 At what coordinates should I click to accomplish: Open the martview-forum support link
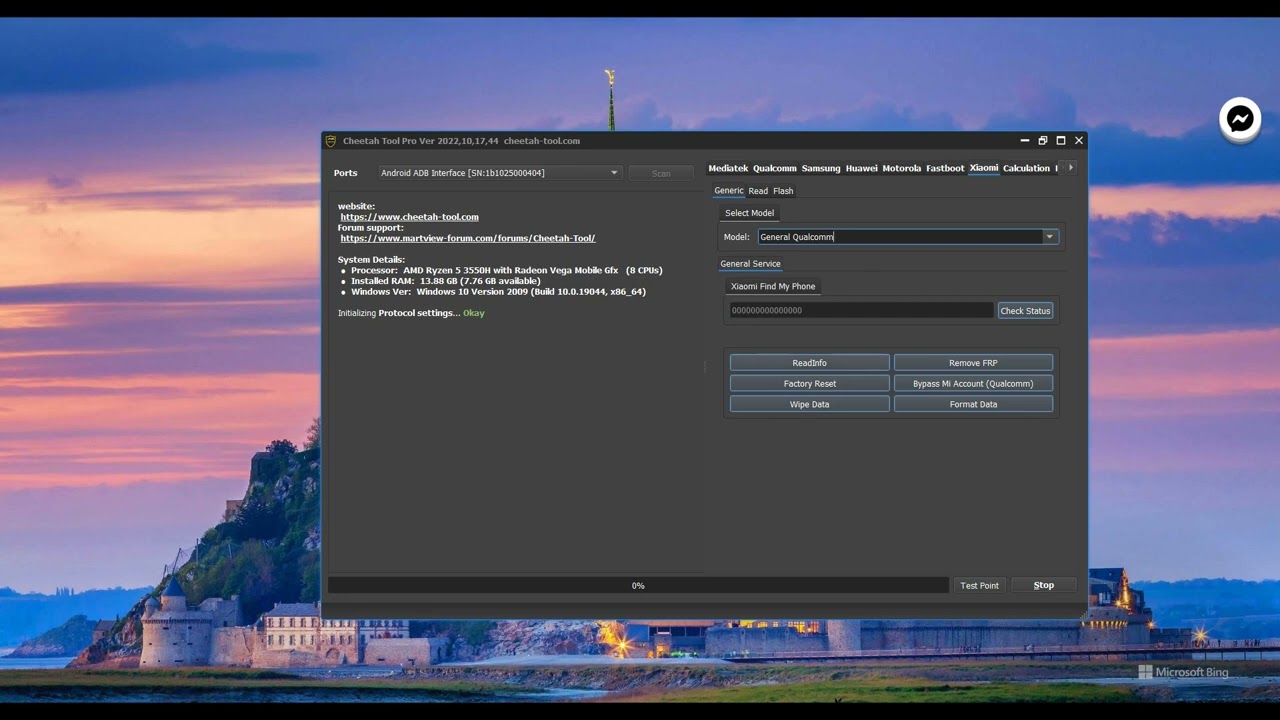point(467,239)
